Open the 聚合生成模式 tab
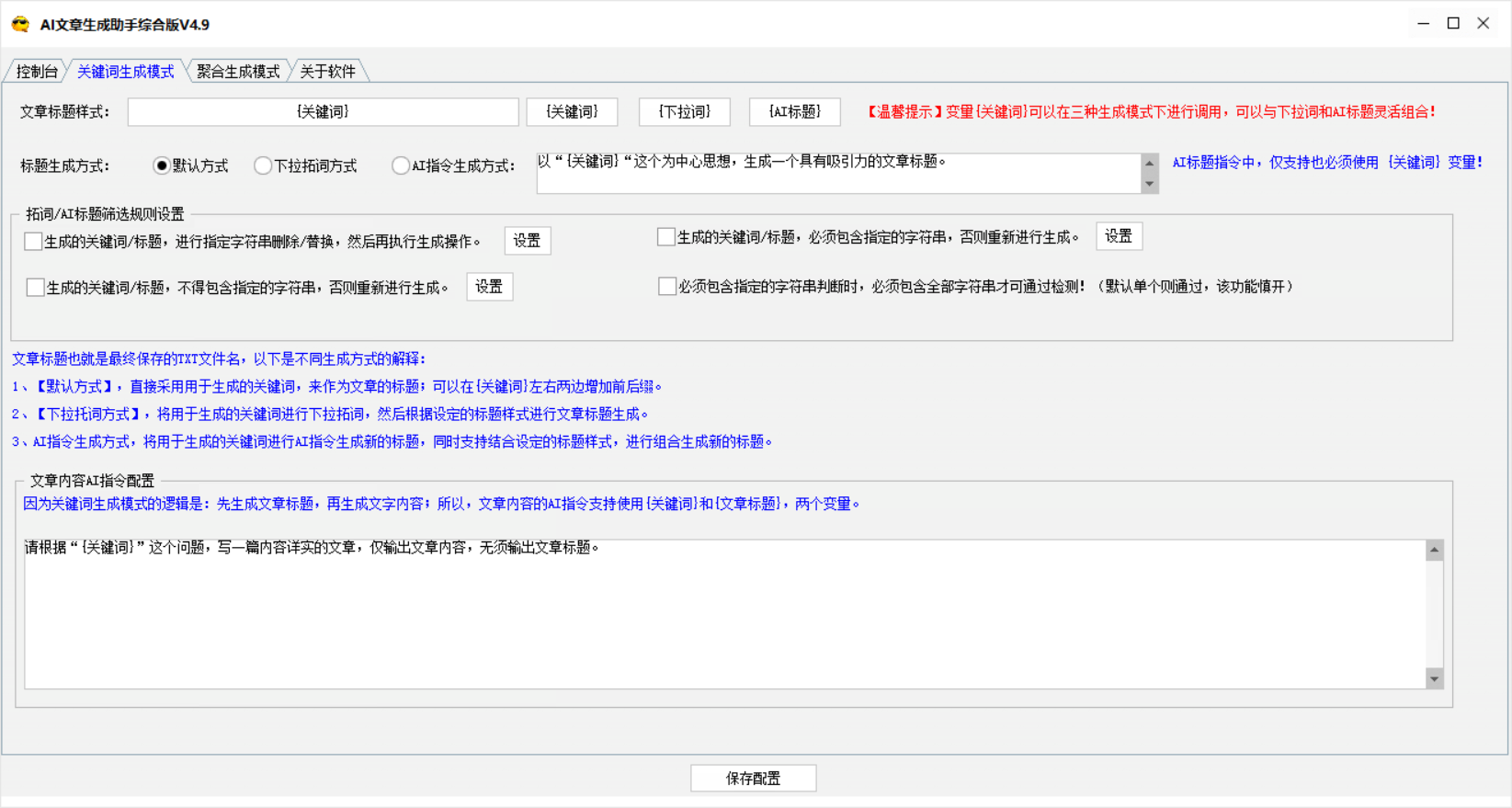This screenshot has height=808, width=1512. (238, 72)
